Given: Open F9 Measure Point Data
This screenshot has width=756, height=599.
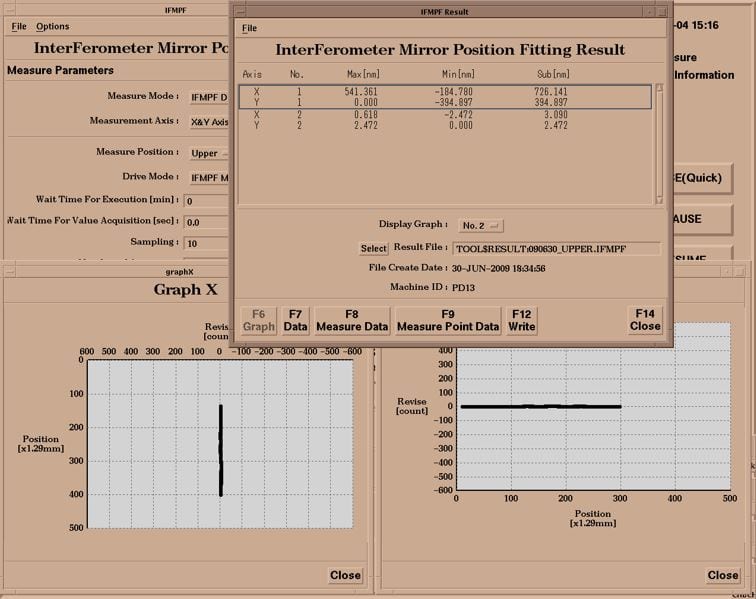Looking at the screenshot, I should 448,321.
